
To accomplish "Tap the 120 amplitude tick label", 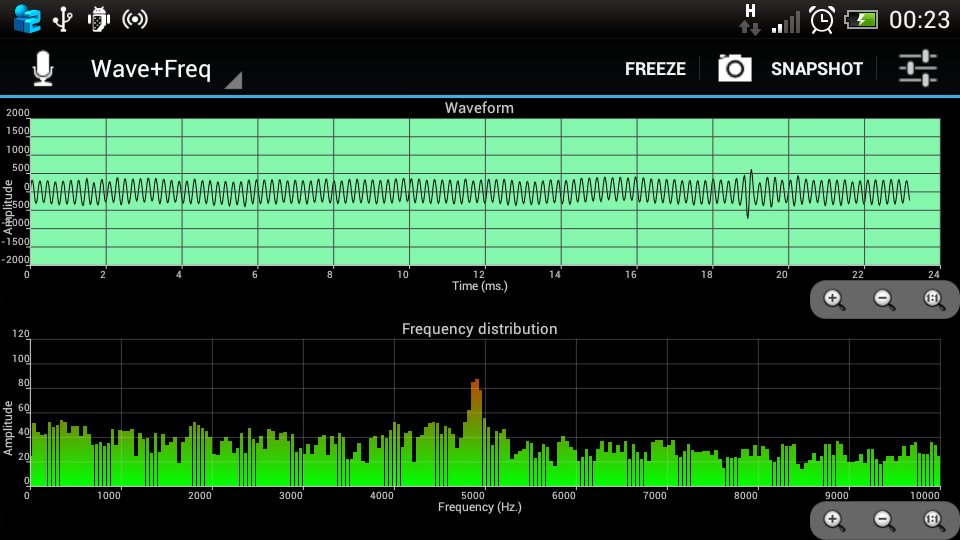I will pyautogui.click(x=21, y=334).
